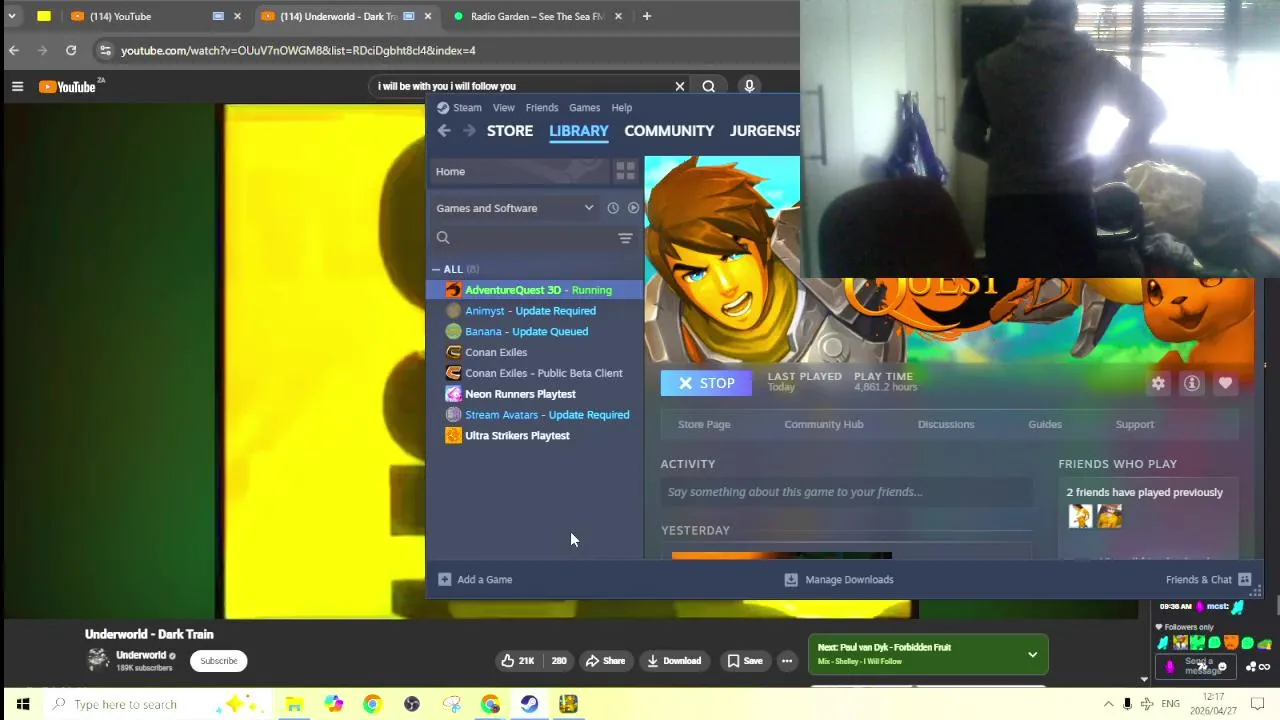The height and width of the screenshot is (720, 1280).
Task: Start YouTube voice search microphone
Action: (x=749, y=86)
